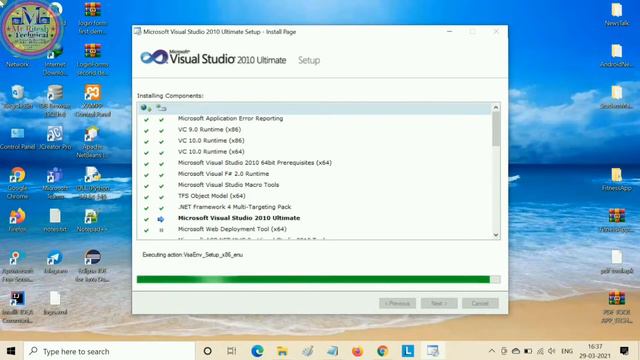Click ENG language indicator
The image size is (640, 360).
coord(567,351)
